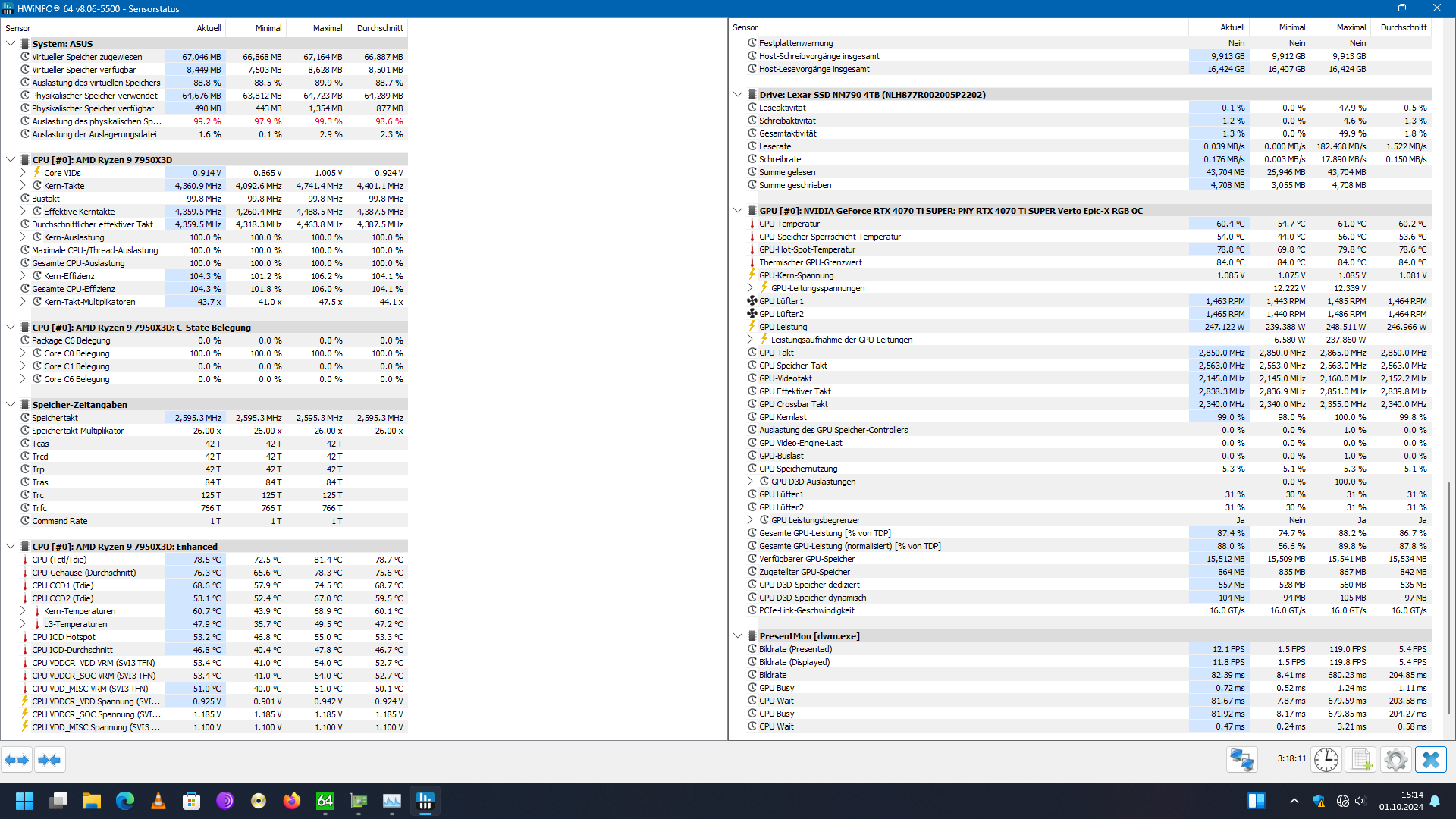Screen dimensions: 1456x819
Task: Click the expand columns double-arrow button
Action: pyautogui.click(x=17, y=760)
